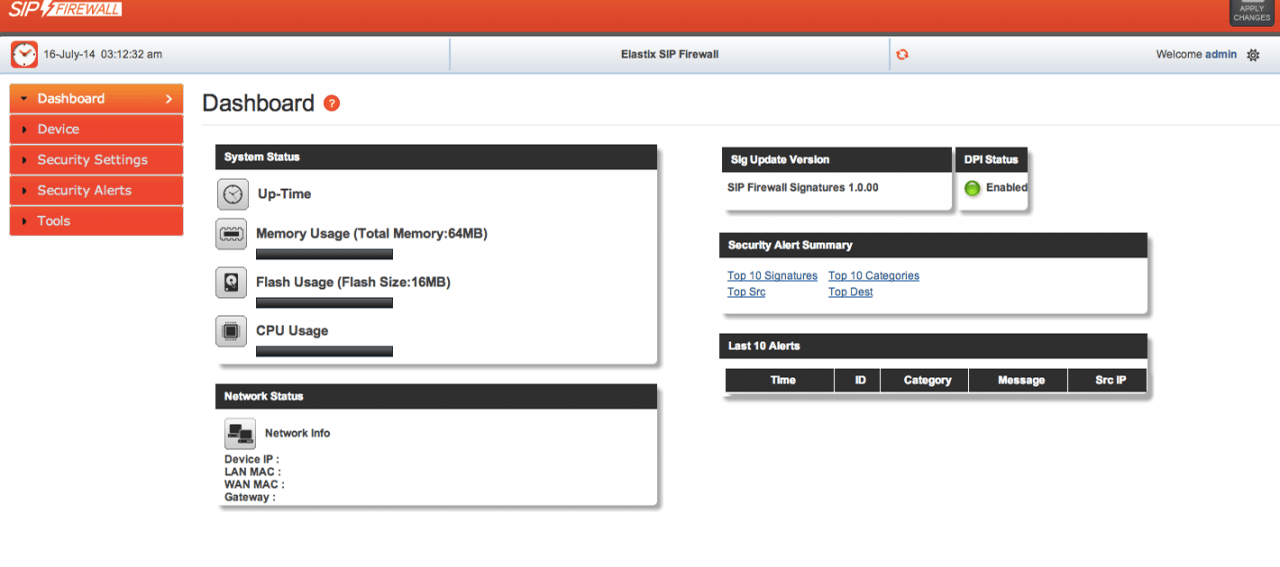Expand the Security Alerts sidebar section

(96, 190)
